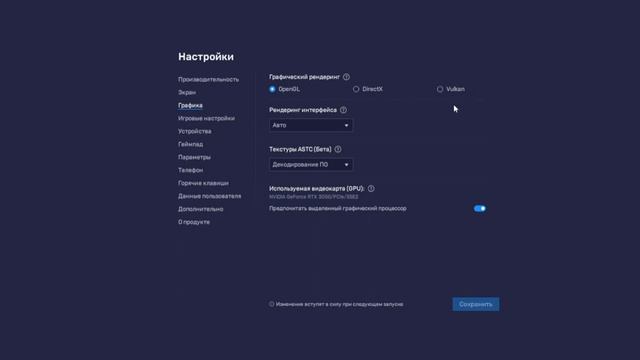Select the OpenGL radio button
This screenshot has width=640, height=360.
point(272,89)
